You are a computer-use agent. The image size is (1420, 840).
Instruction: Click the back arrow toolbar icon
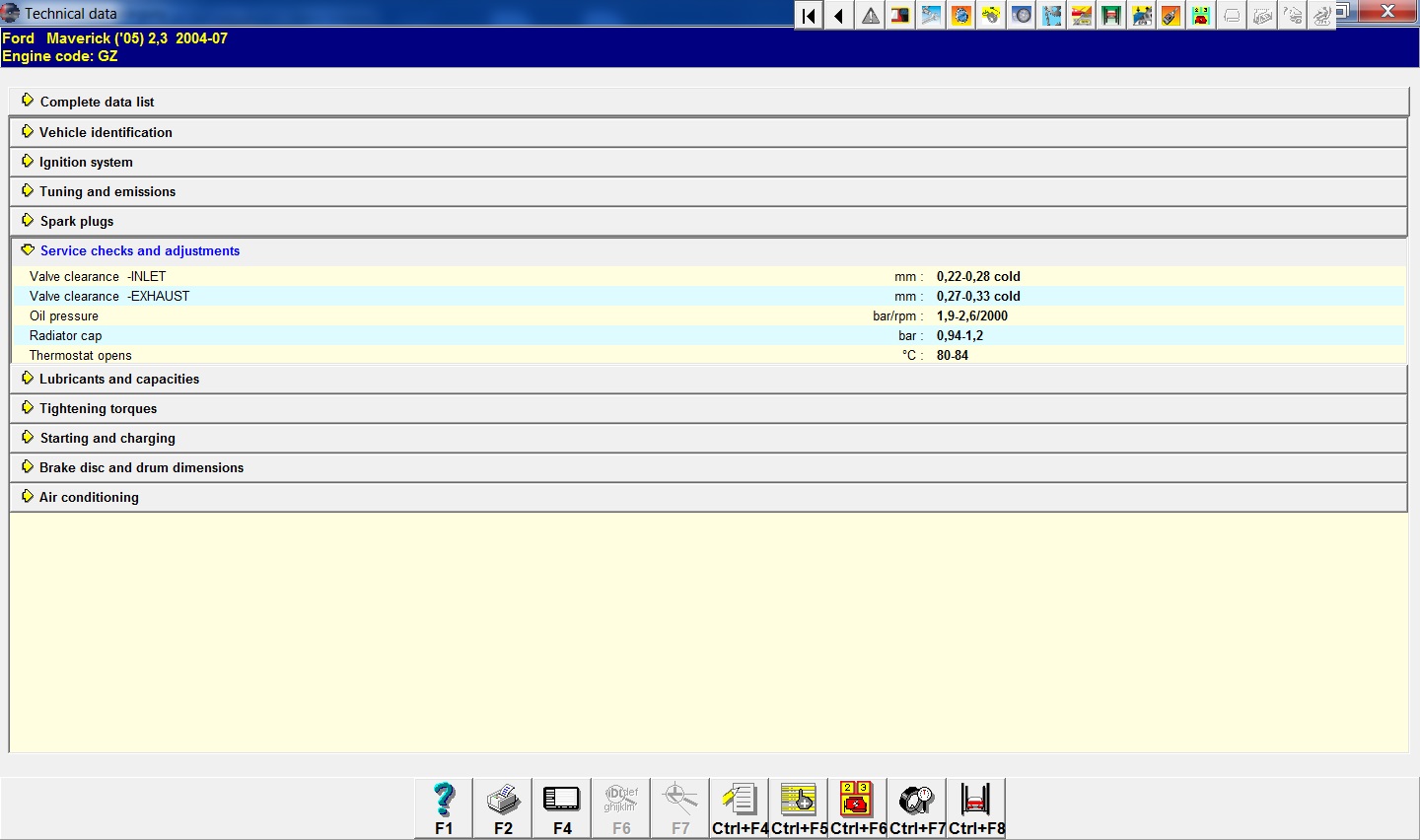[x=839, y=15]
